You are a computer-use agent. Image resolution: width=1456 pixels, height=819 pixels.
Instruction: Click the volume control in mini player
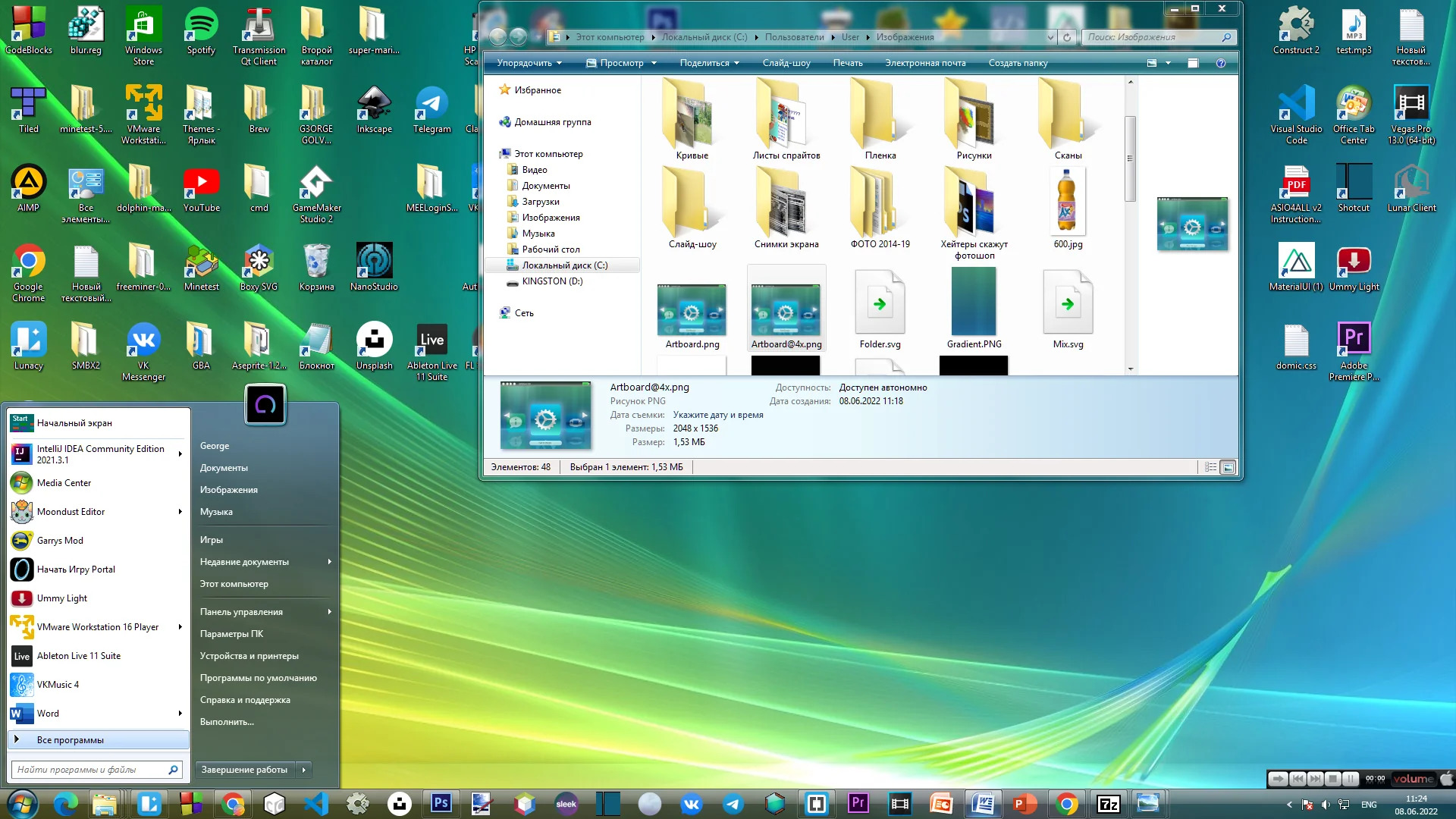pyautogui.click(x=1413, y=779)
